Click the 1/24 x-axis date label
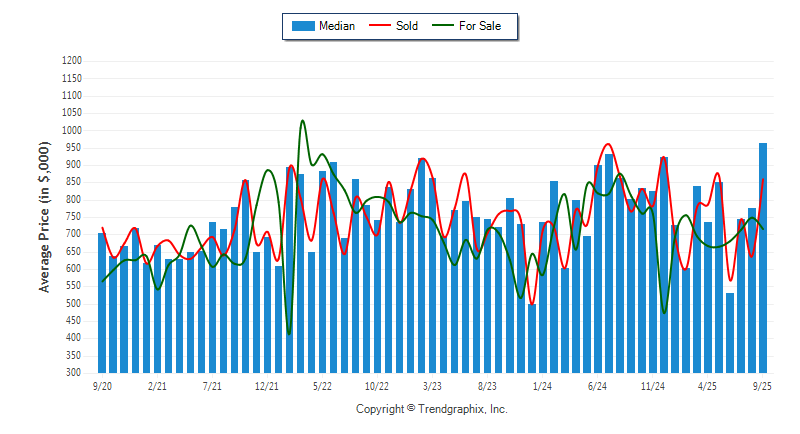This screenshot has height=434, width=800. (543, 385)
